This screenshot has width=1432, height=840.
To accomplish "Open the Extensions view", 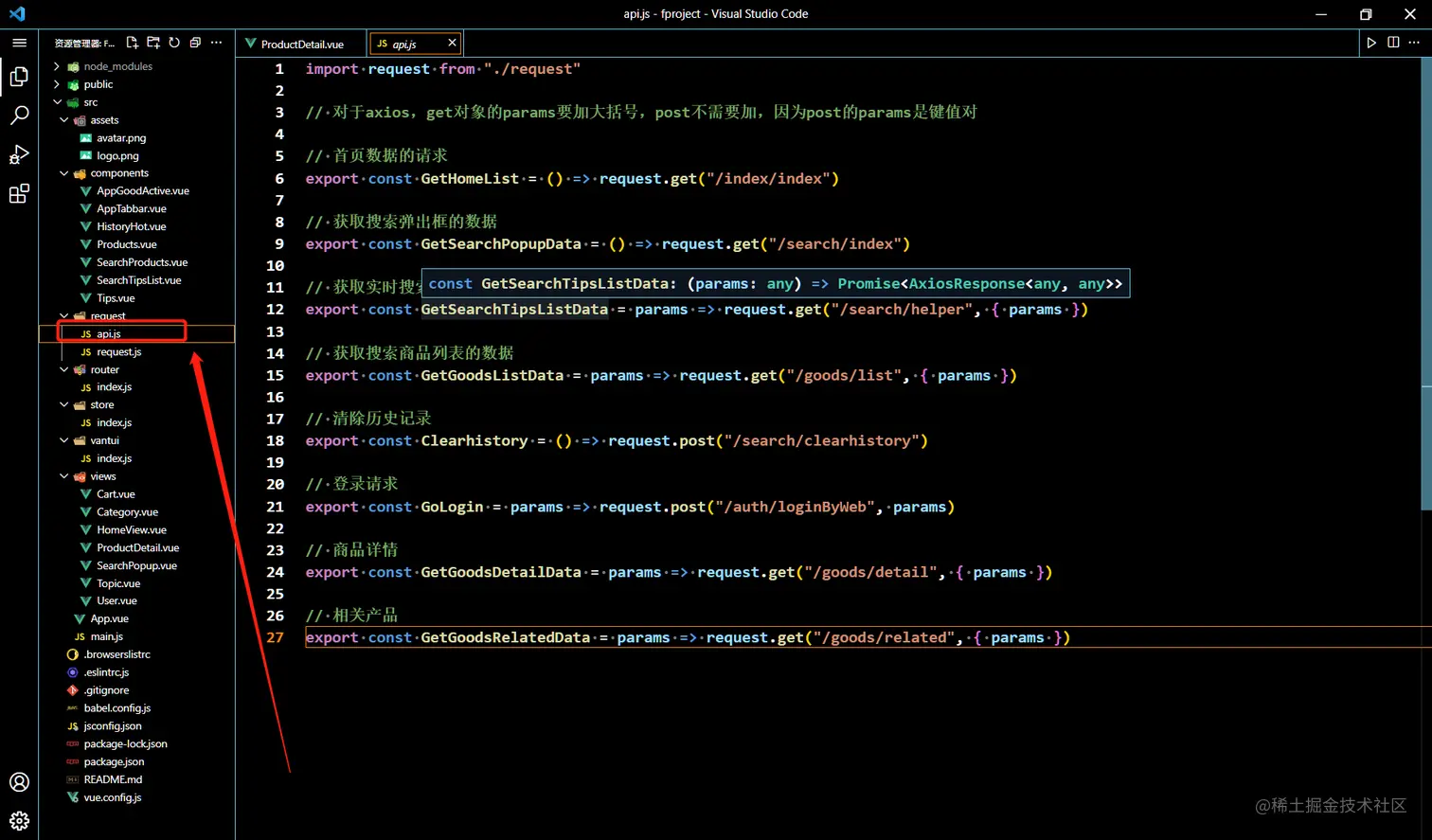I will (19, 193).
